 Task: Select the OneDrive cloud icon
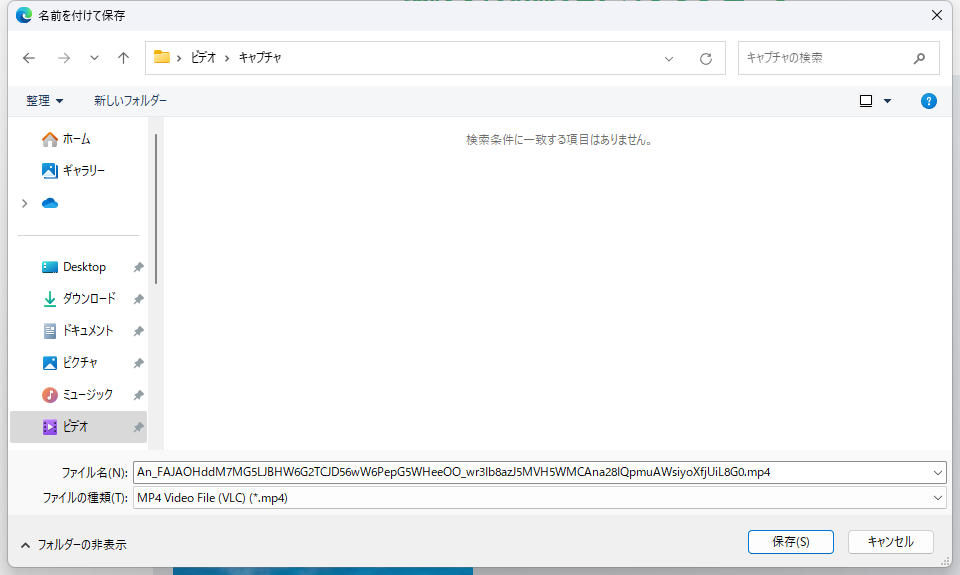click(x=50, y=203)
